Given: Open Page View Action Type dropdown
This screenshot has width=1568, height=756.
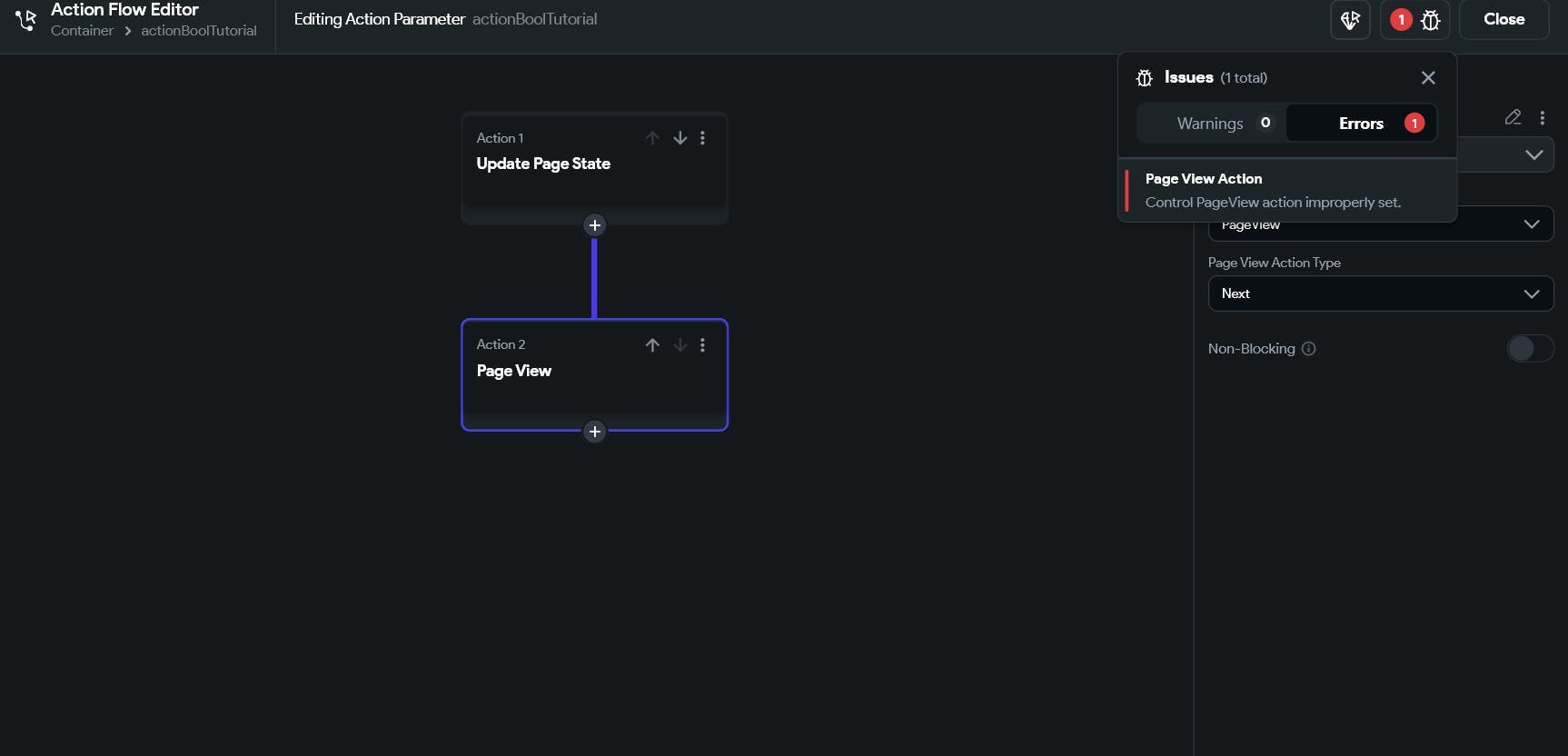Looking at the screenshot, I should tap(1380, 293).
